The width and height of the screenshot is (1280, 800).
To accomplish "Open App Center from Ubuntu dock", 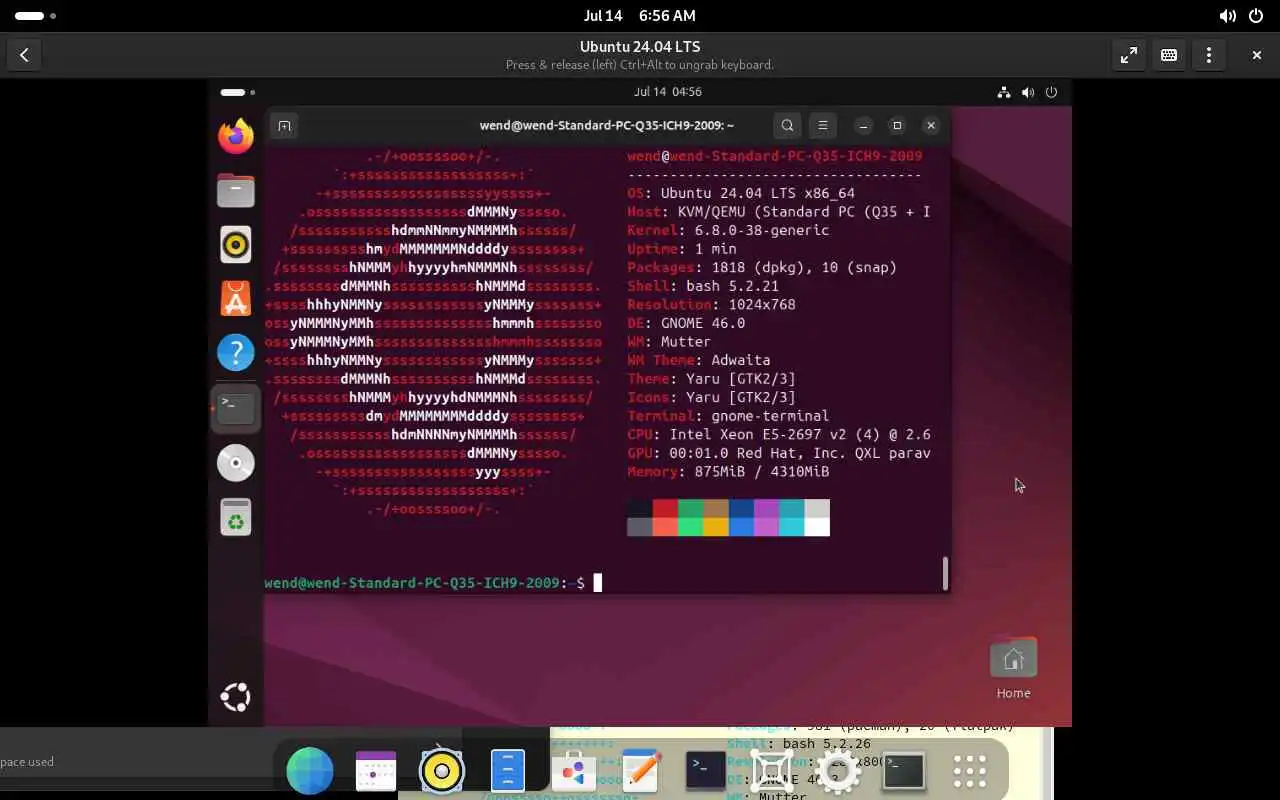I will 236,298.
